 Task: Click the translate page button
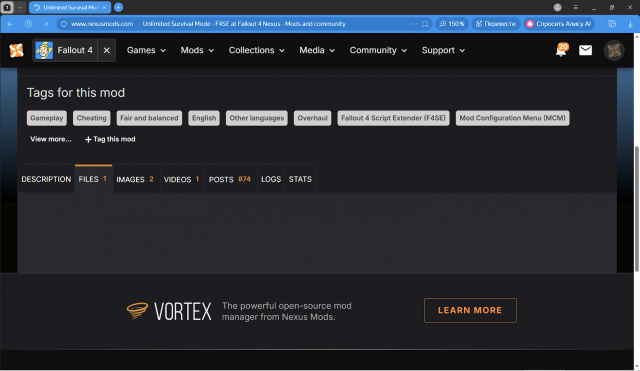point(496,24)
